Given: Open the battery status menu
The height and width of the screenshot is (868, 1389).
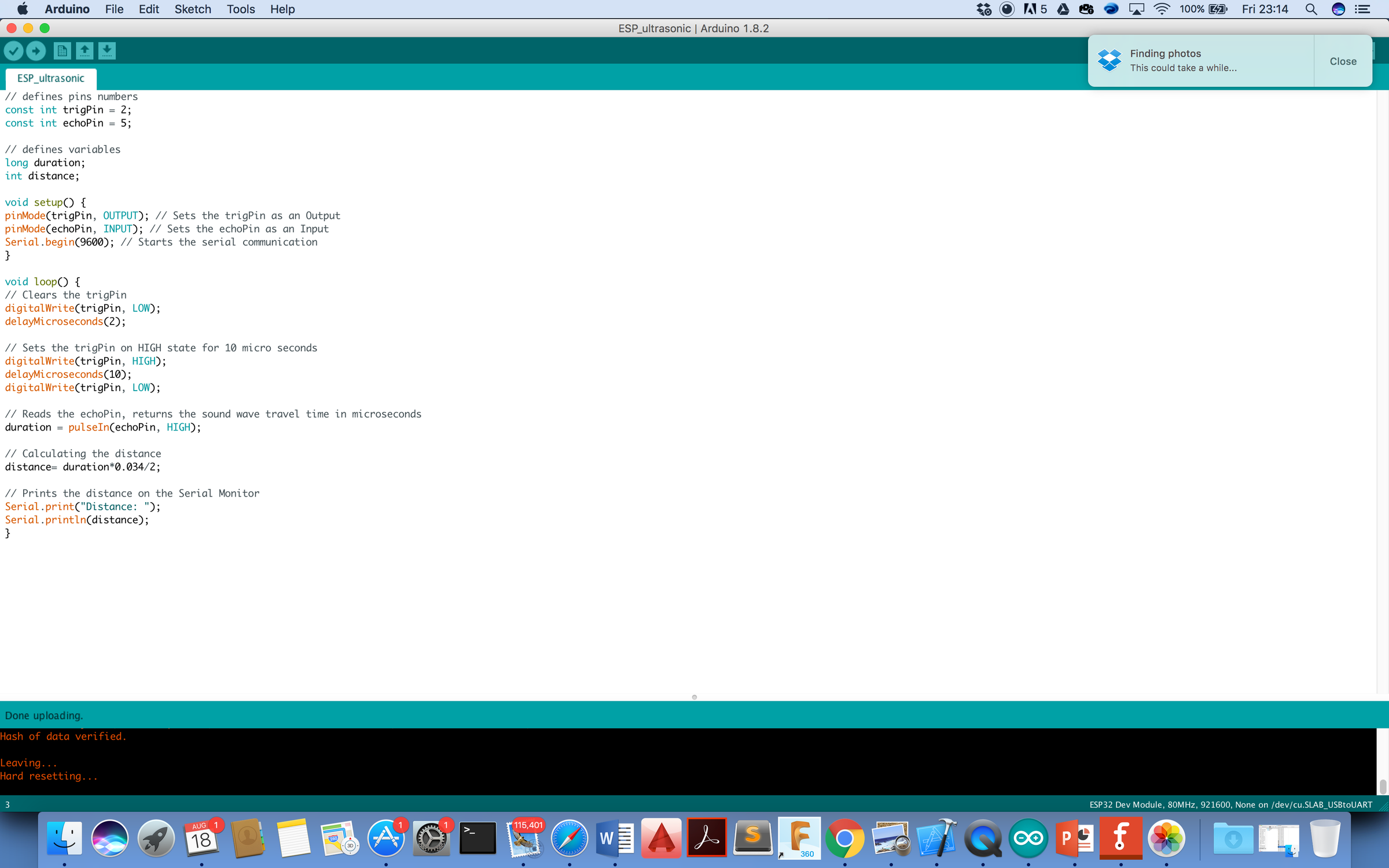Looking at the screenshot, I should [1218, 9].
